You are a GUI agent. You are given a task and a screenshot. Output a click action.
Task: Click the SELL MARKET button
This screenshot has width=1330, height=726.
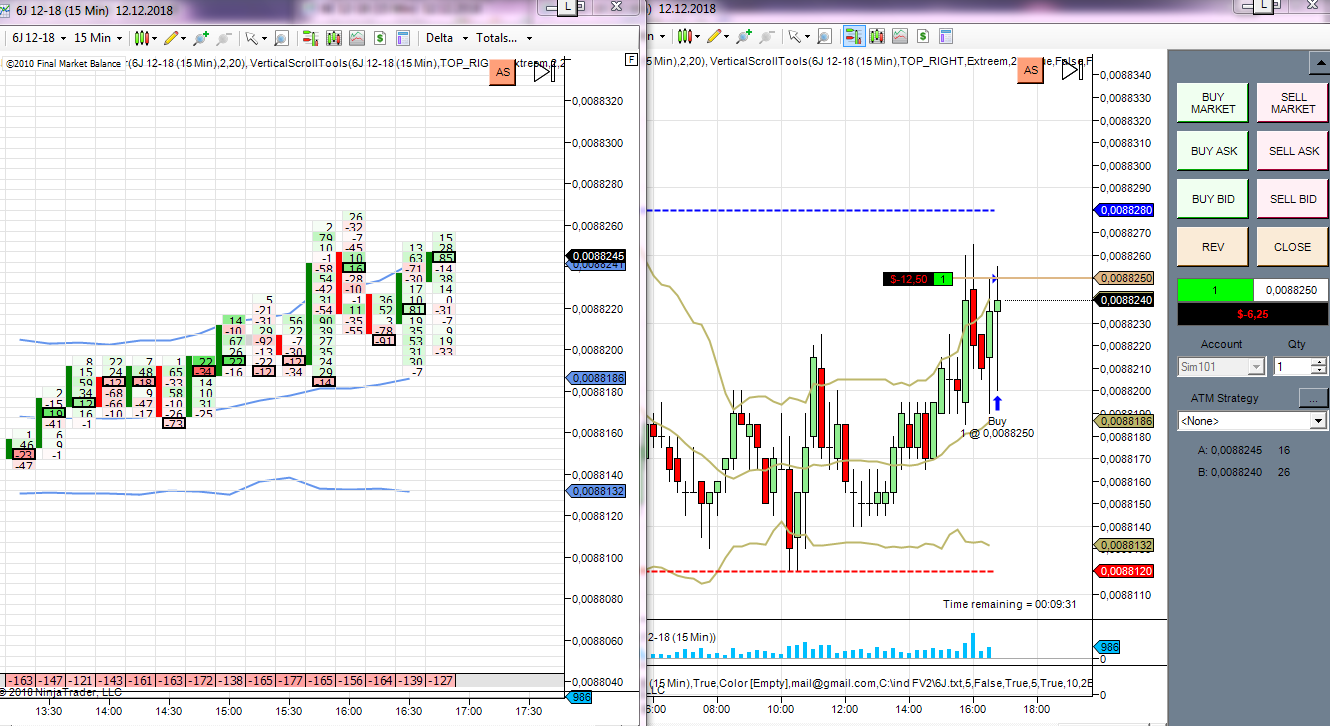click(1293, 103)
